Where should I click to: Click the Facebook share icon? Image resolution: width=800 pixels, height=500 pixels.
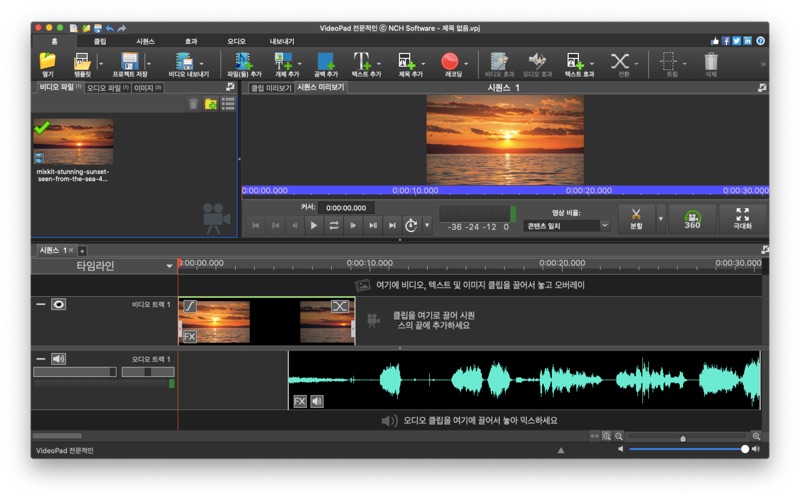tap(726, 41)
